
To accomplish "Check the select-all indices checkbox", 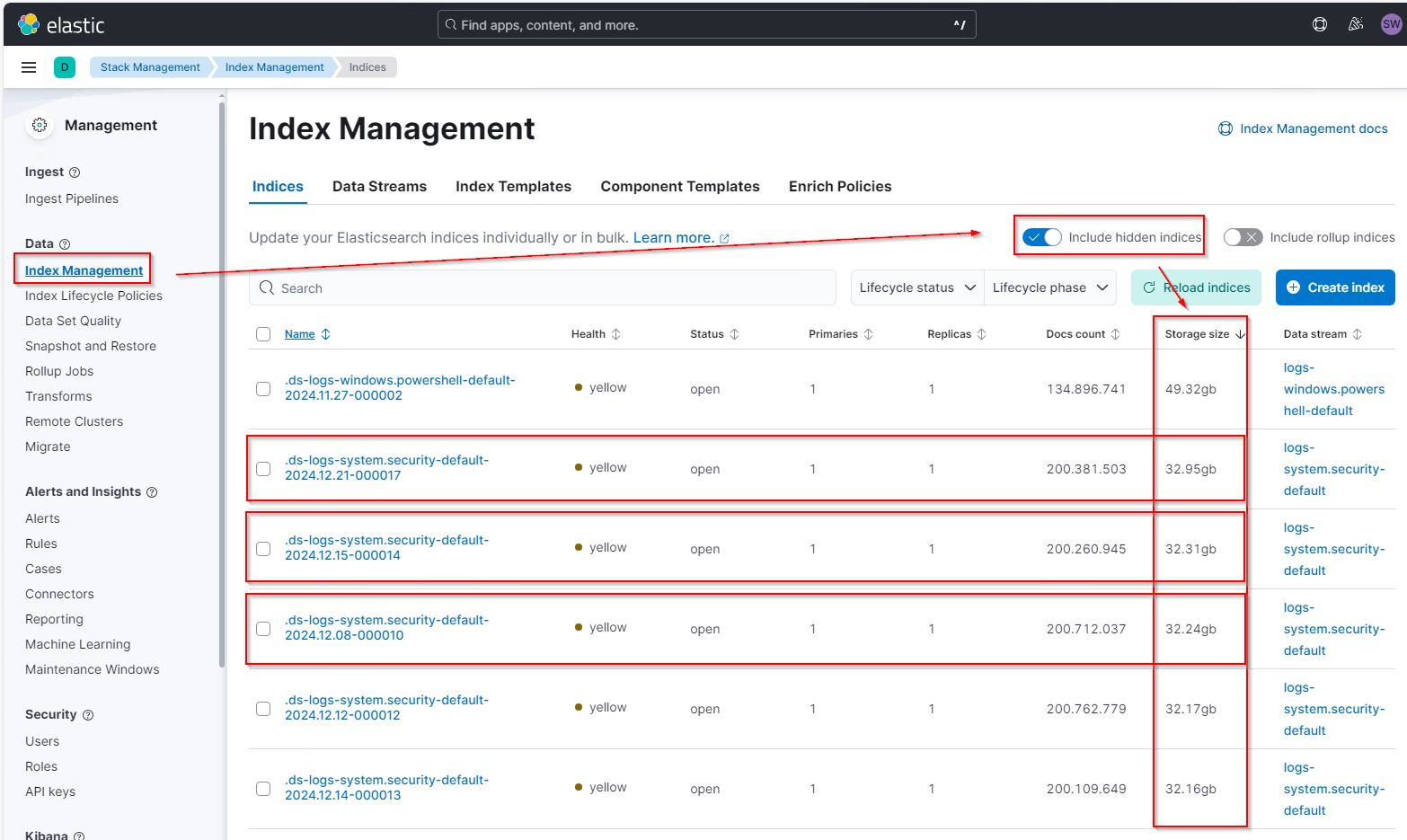I will [263, 334].
